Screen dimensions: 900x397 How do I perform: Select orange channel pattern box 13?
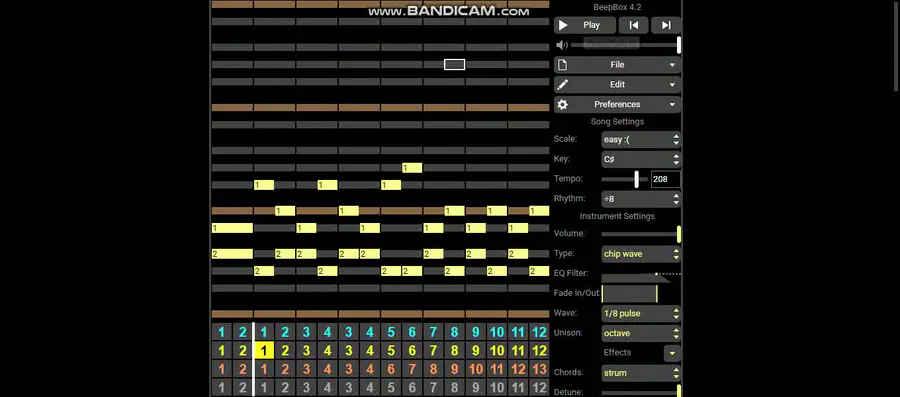coord(539,369)
